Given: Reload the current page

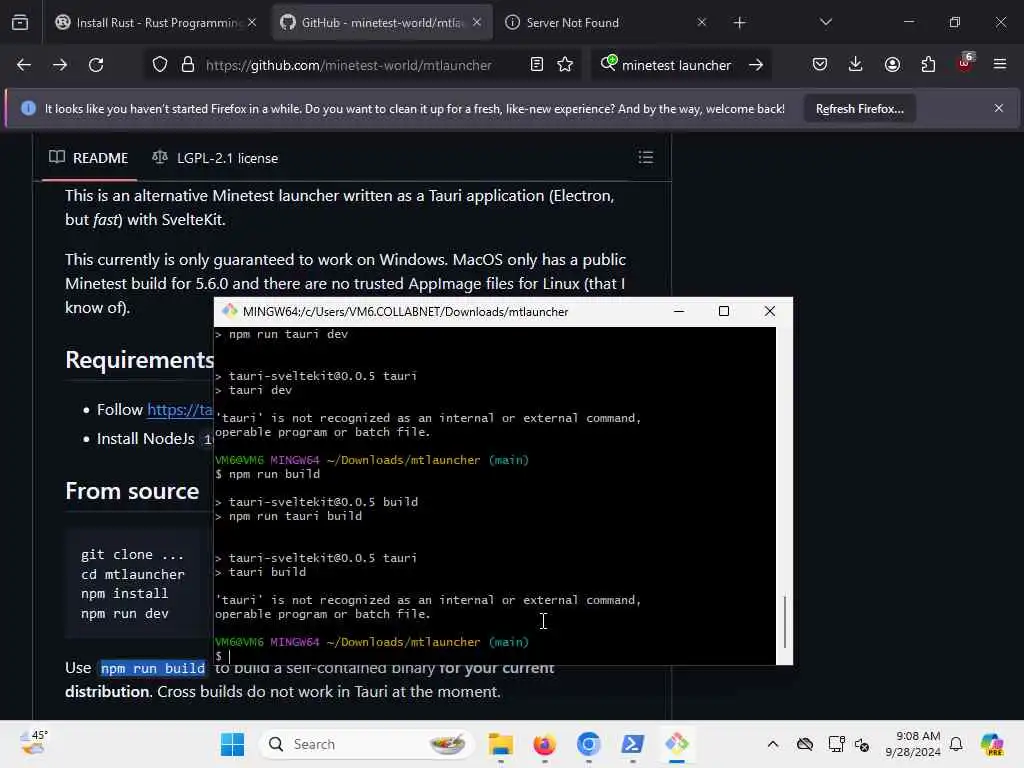Looking at the screenshot, I should tap(96, 65).
